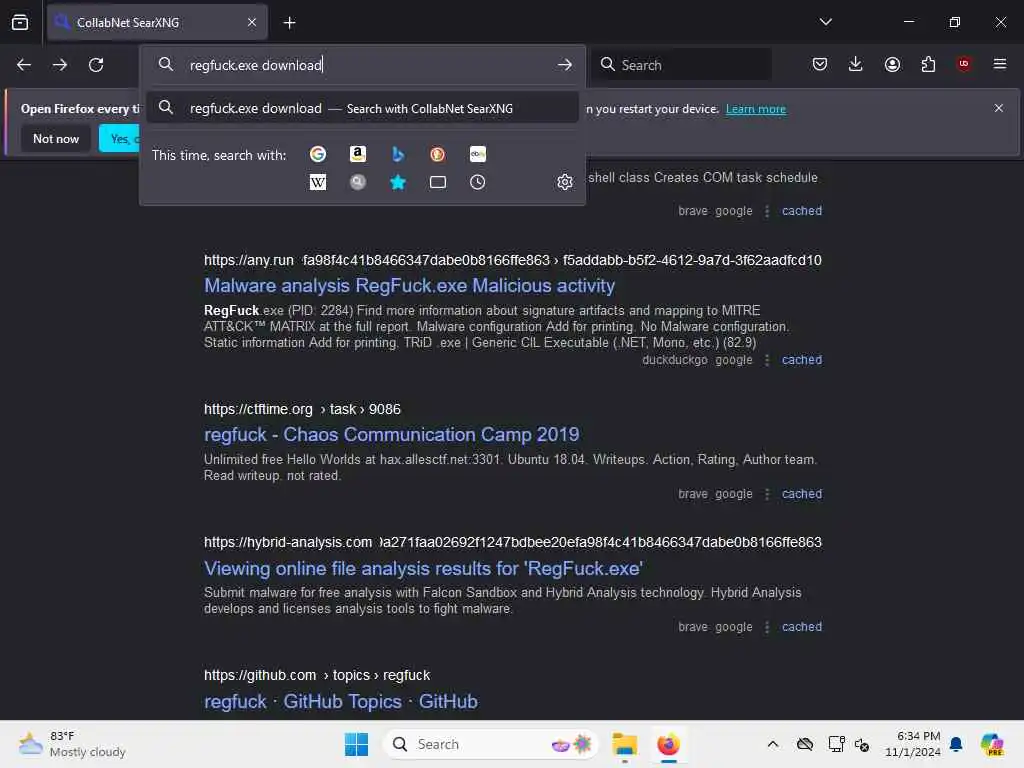This screenshot has height=768, width=1024.
Task: Click Not now button
Action: 56,138
